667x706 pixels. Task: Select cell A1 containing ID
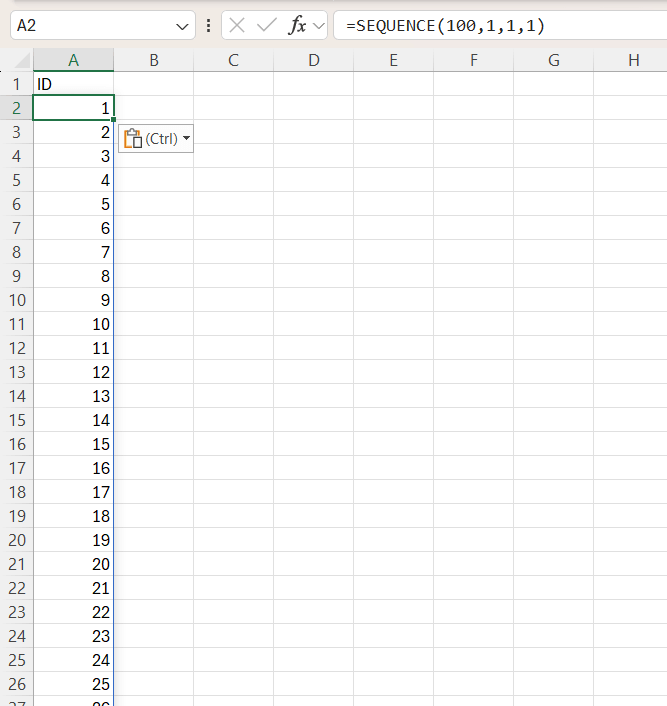click(x=73, y=84)
